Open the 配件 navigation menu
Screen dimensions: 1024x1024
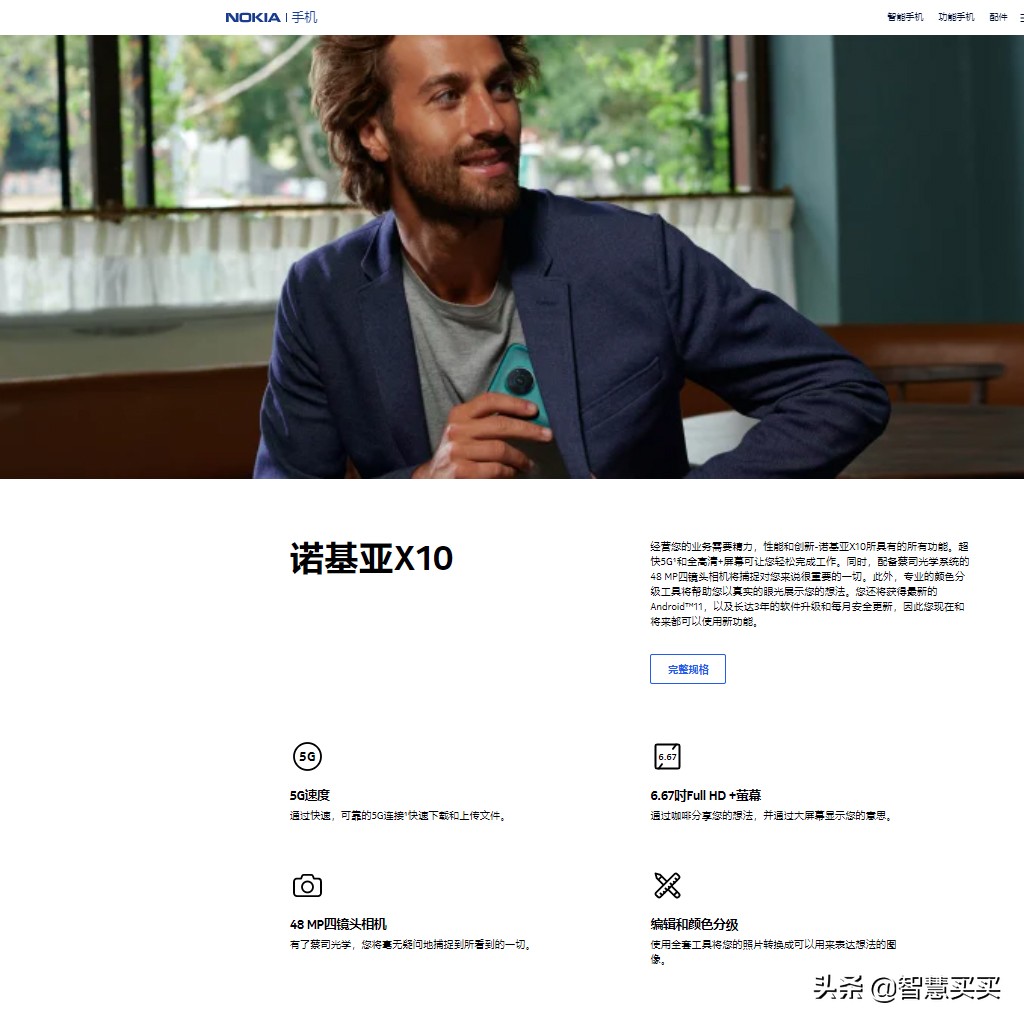998,17
